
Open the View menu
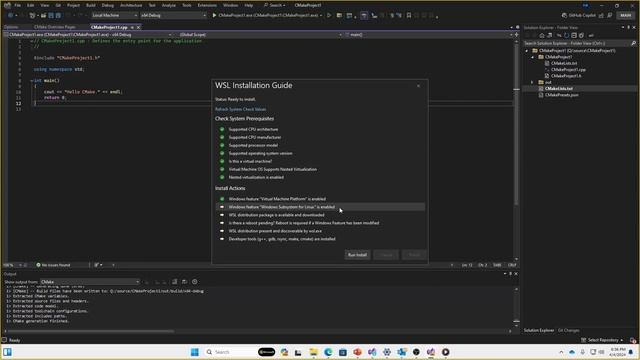point(44,5)
